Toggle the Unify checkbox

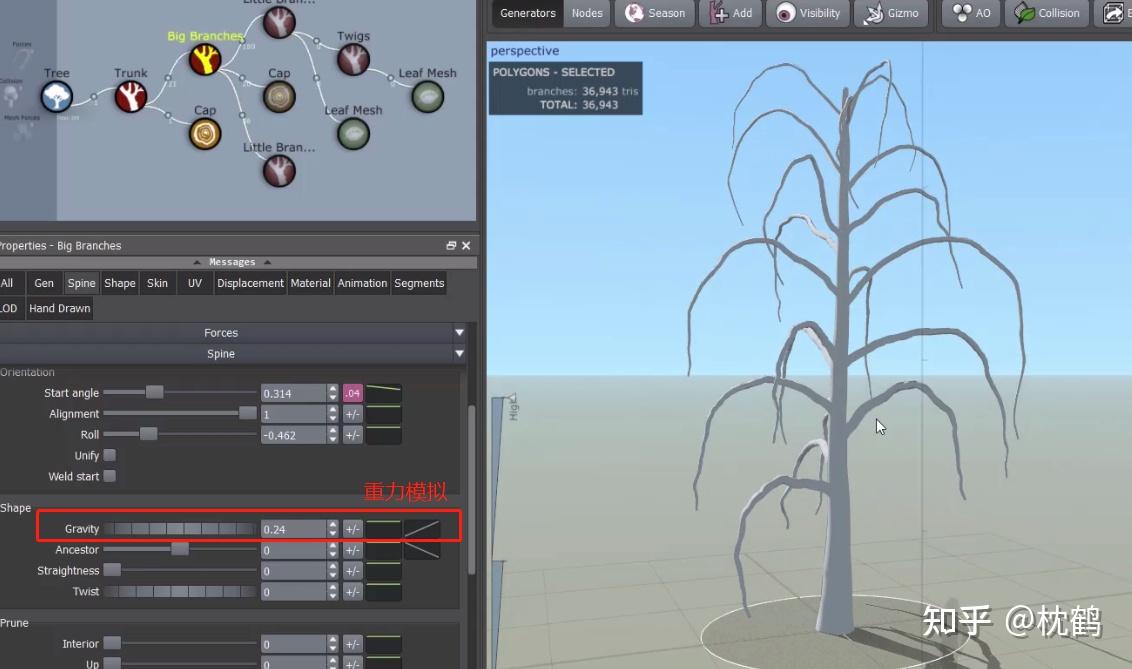pos(110,455)
